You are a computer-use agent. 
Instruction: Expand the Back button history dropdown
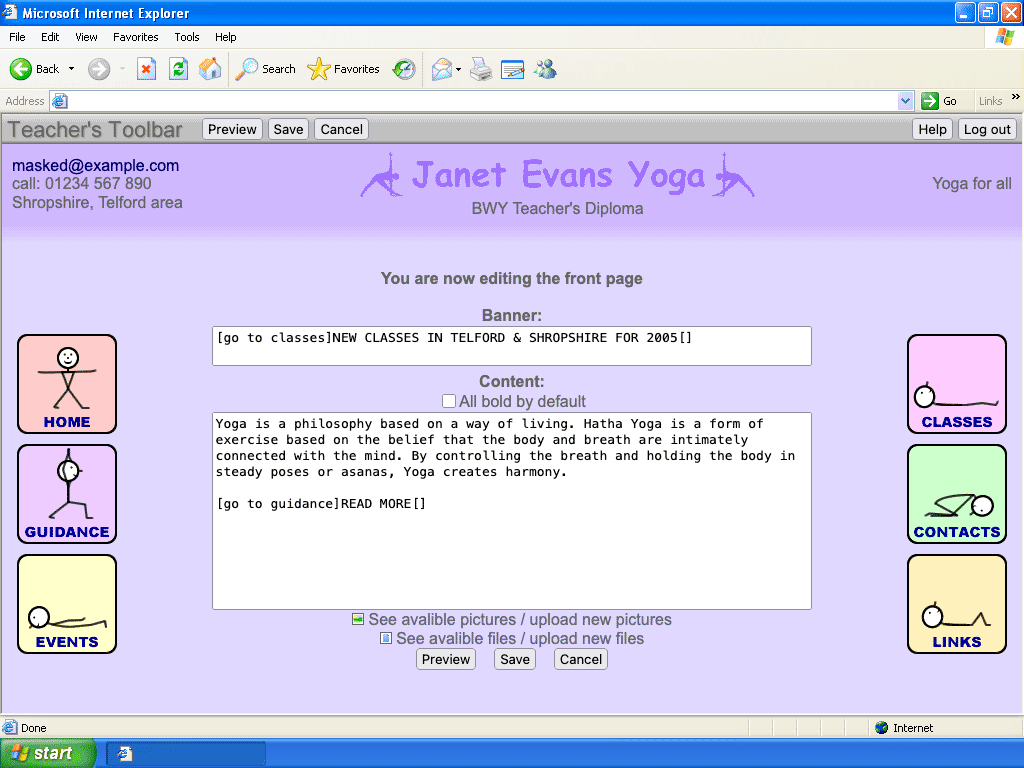click(x=71, y=69)
